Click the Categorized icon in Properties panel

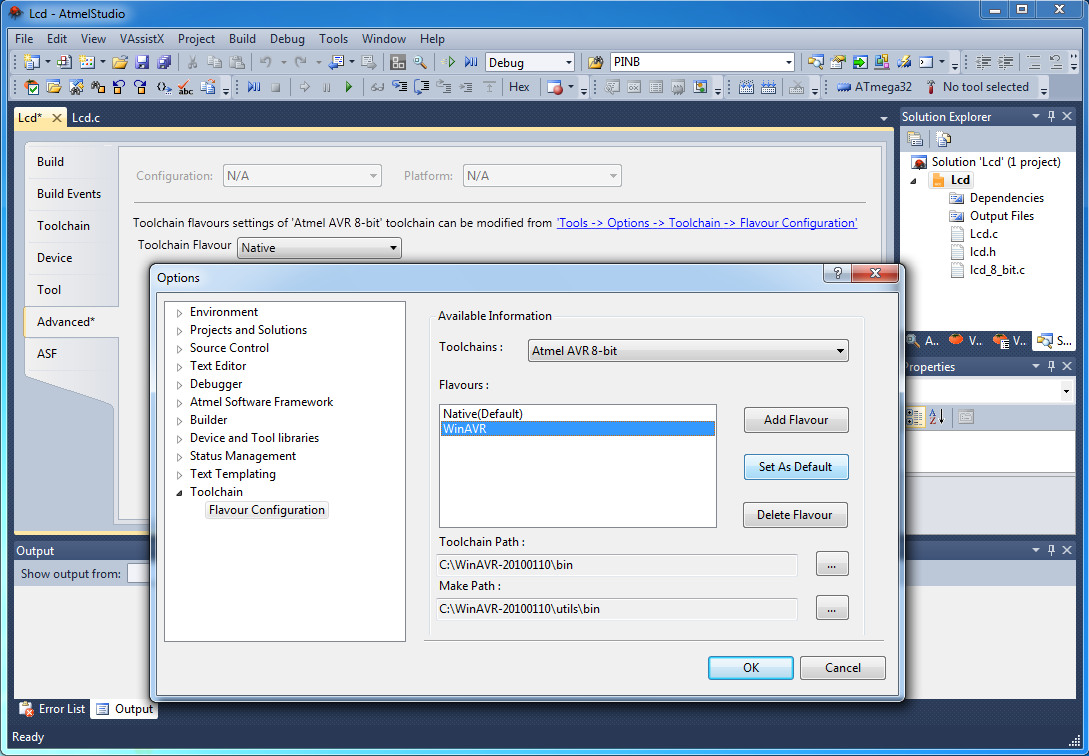(915, 417)
